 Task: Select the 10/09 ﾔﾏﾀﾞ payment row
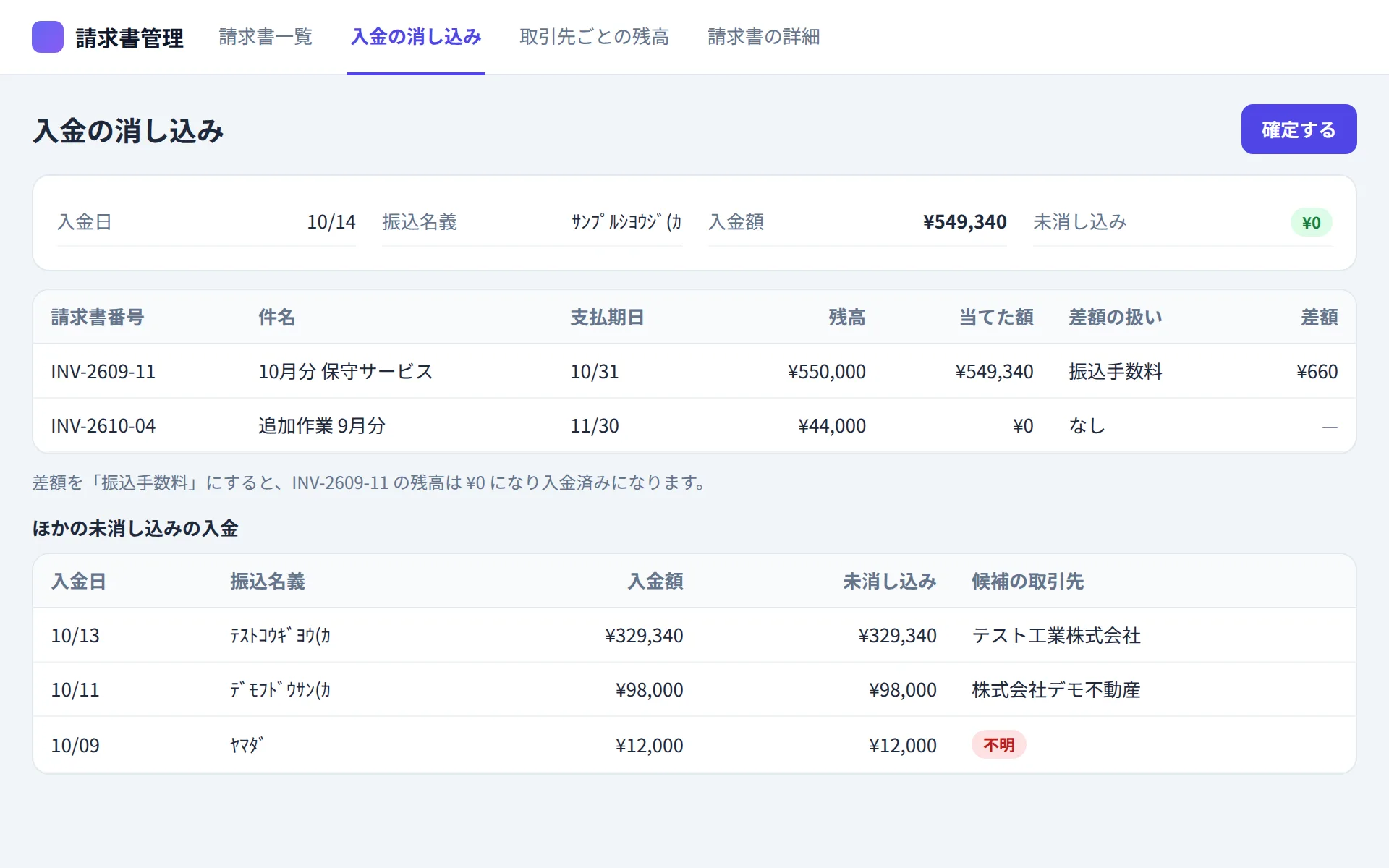694,745
